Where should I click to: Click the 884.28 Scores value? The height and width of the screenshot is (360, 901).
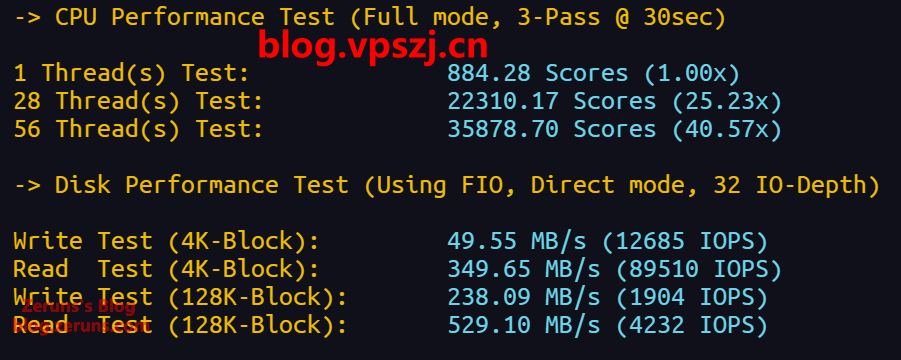pyautogui.click(x=537, y=73)
